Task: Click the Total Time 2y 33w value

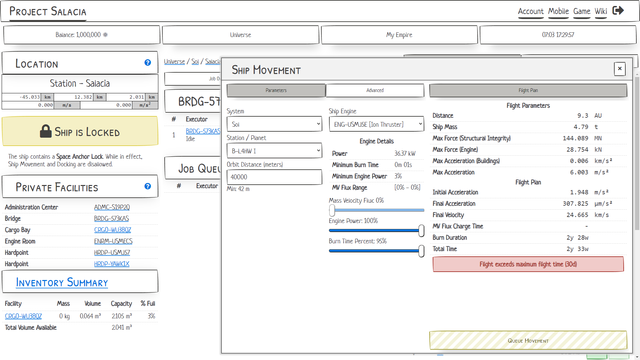Action: (577, 249)
